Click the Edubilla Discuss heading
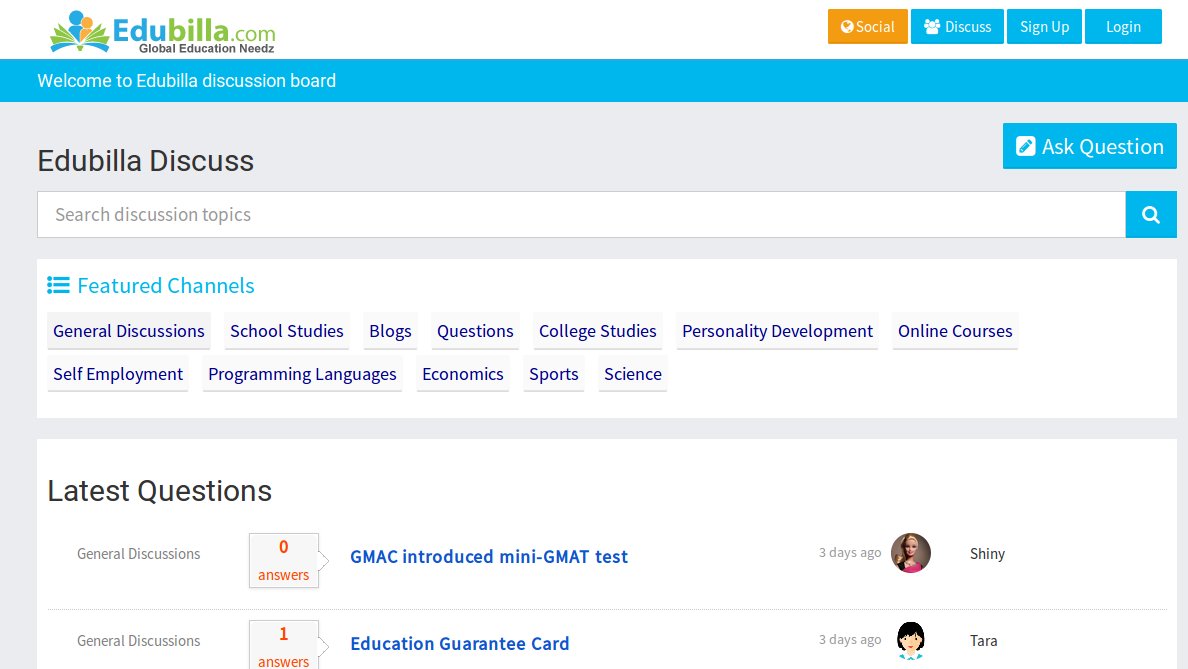This screenshot has width=1188, height=669. (x=145, y=161)
